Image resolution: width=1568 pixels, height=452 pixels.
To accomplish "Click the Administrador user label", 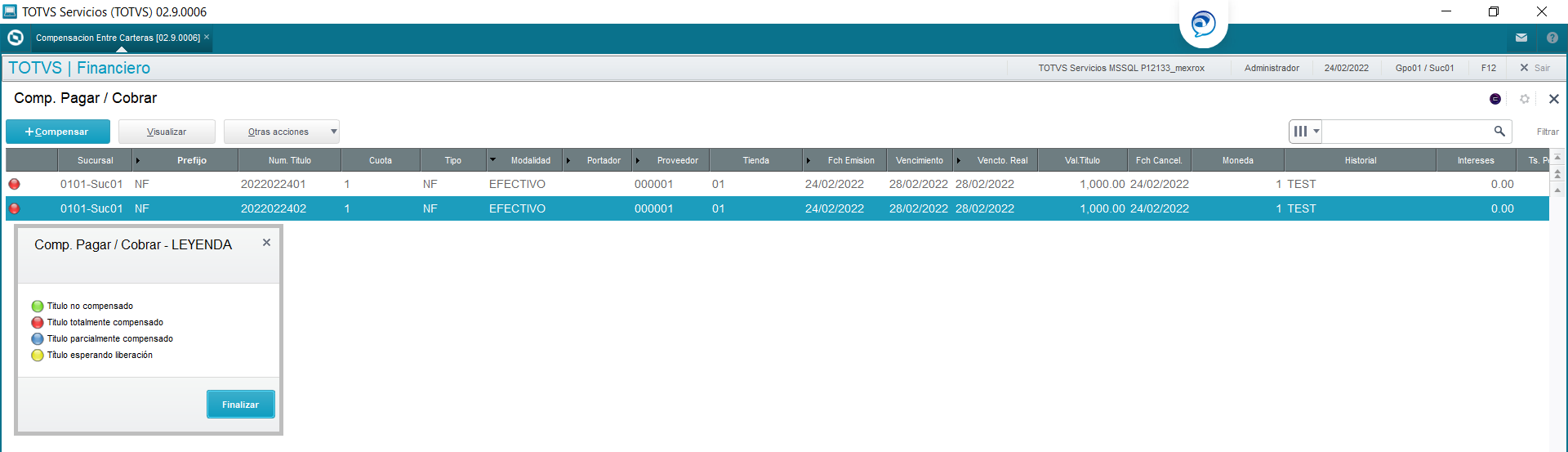I will (x=1272, y=68).
